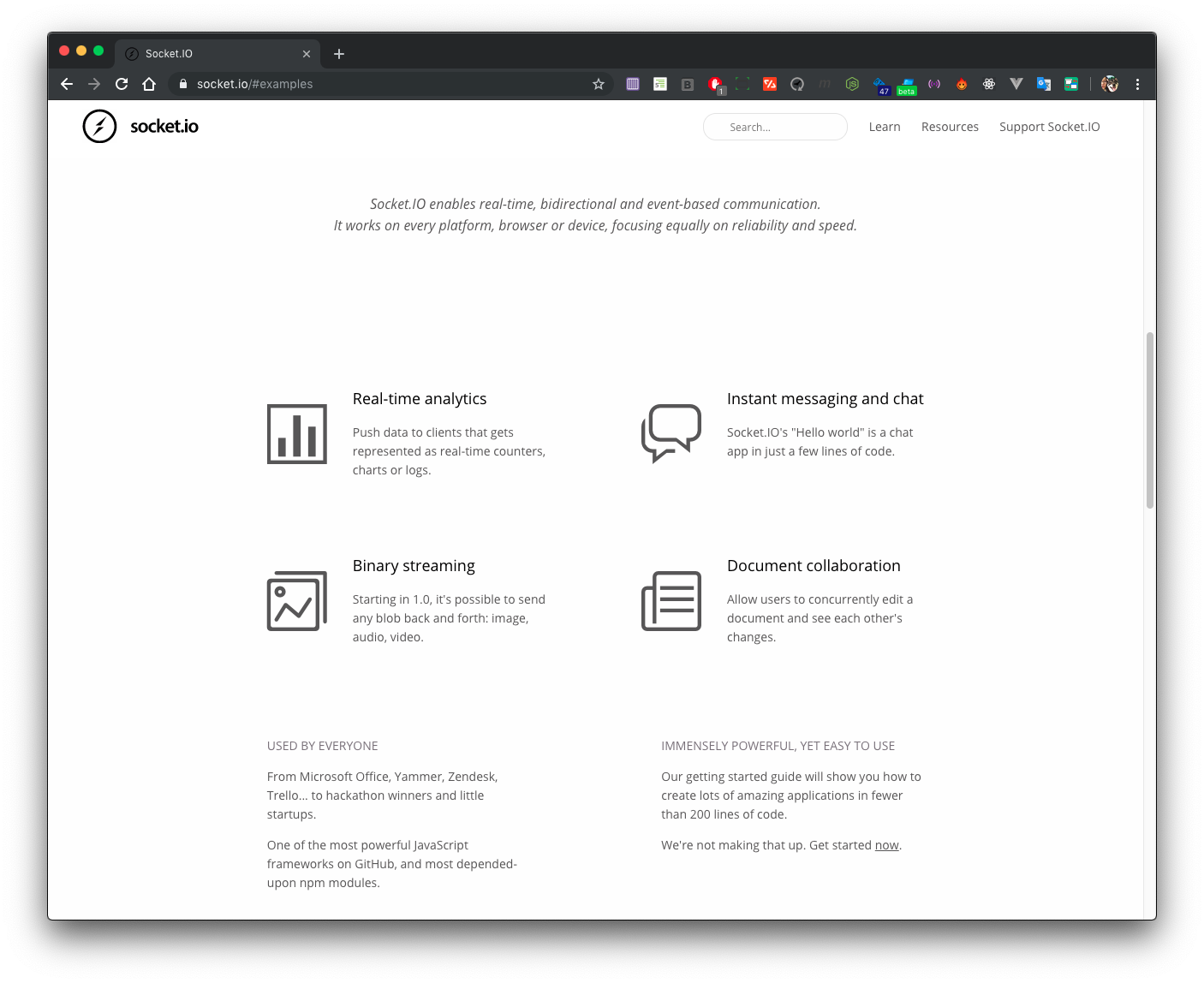Viewport: 1204px width, 983px height.
Task: Click the Binary streaming heading
Action: coord(414,566)
